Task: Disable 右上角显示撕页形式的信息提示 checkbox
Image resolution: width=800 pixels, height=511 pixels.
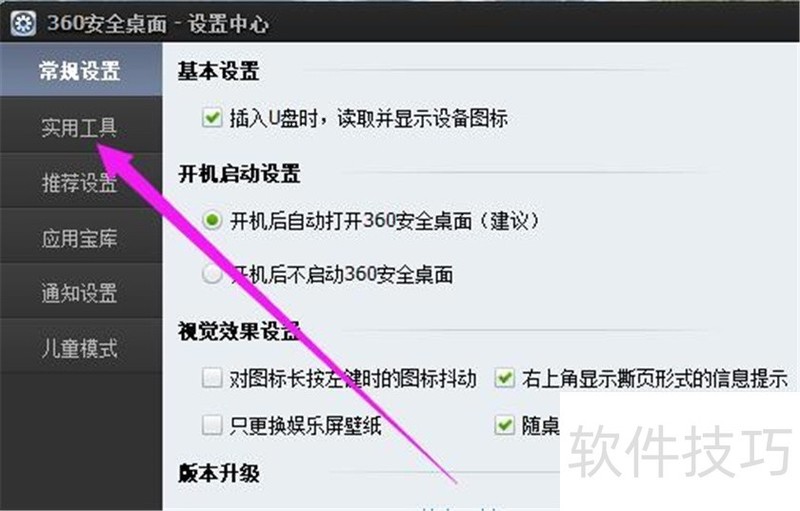Action: pyautogui.click(x=505, y=378)
